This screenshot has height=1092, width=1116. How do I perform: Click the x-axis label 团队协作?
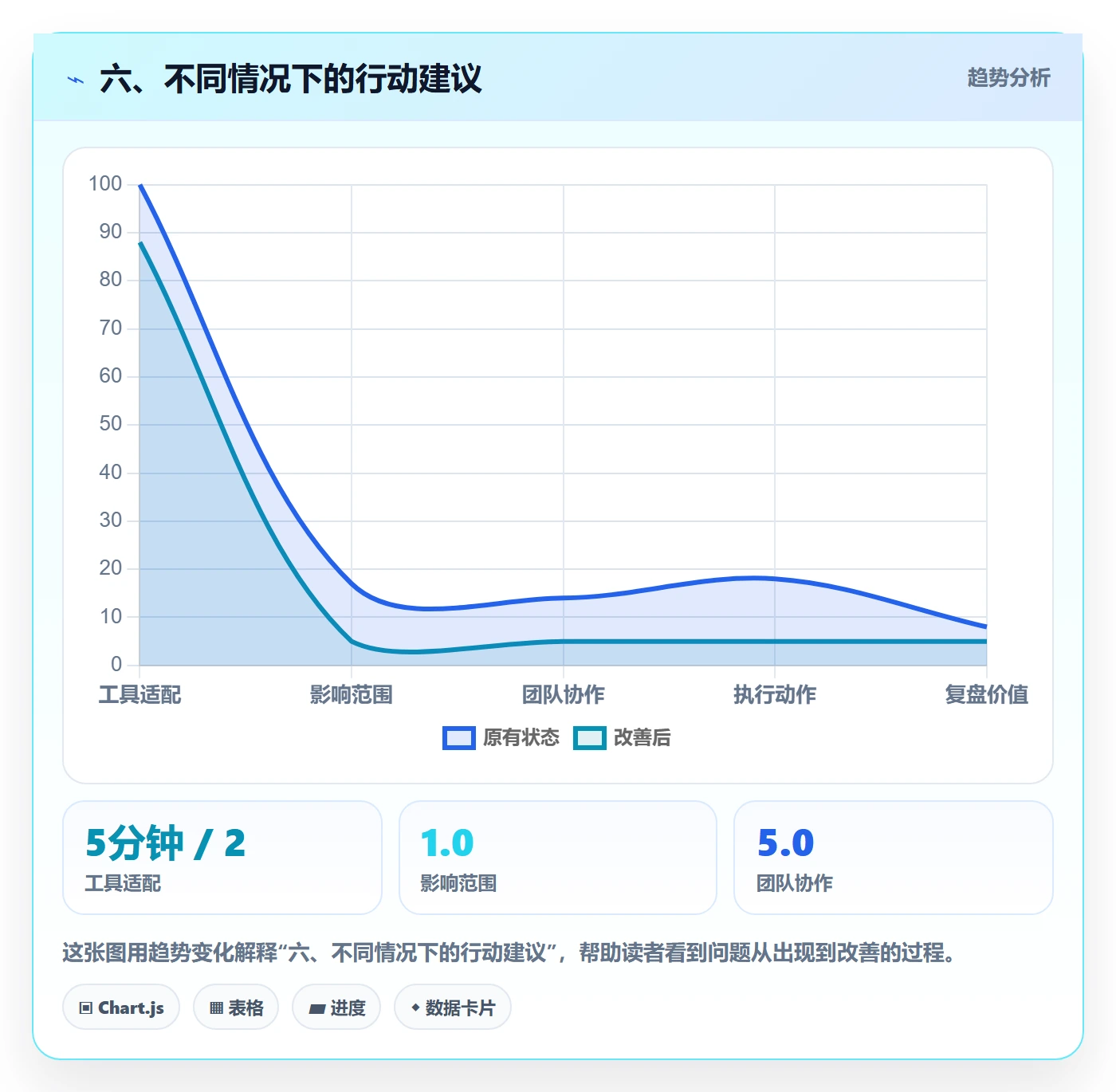564,694
